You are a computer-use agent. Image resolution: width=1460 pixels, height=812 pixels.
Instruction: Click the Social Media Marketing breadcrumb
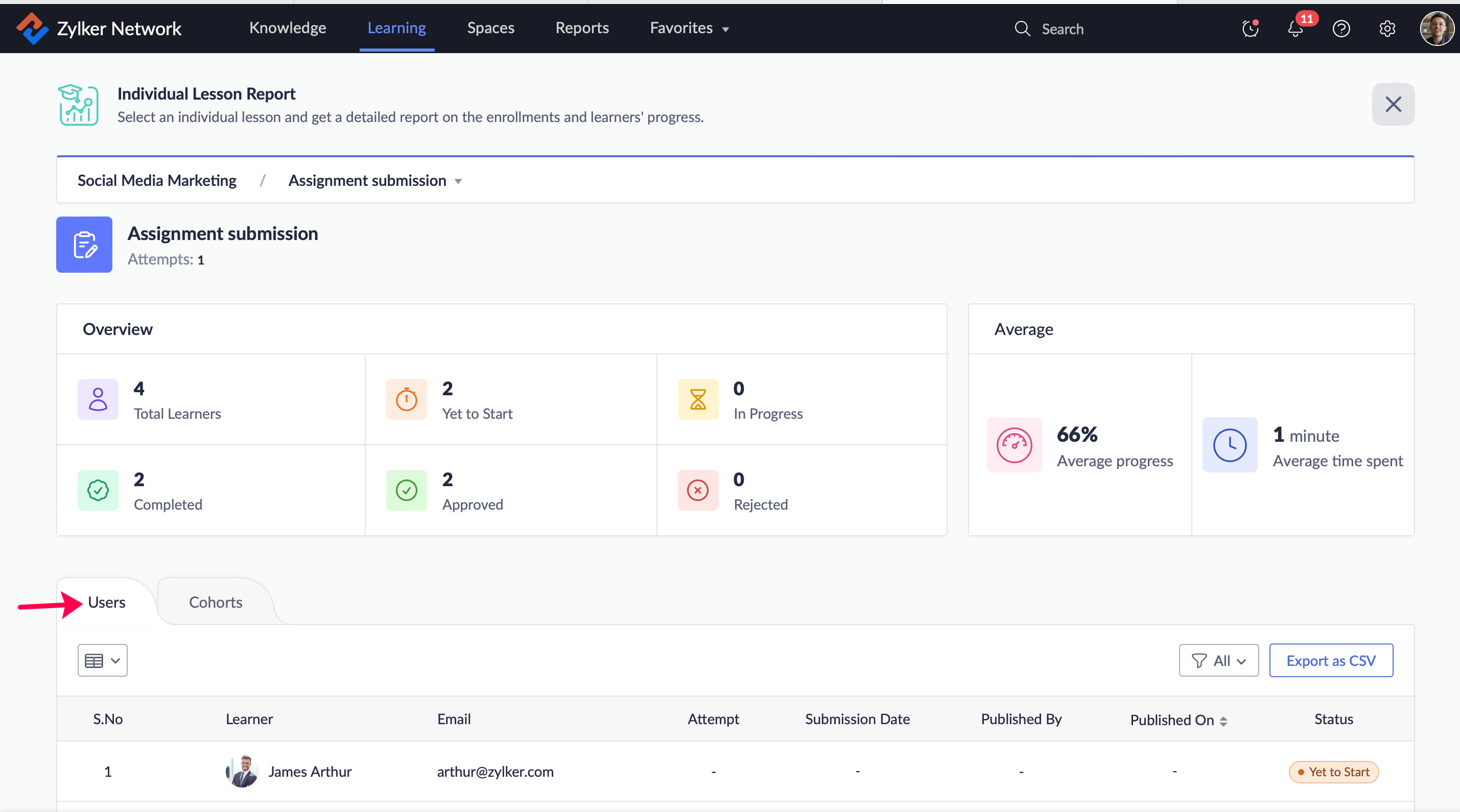click(157, 181)
